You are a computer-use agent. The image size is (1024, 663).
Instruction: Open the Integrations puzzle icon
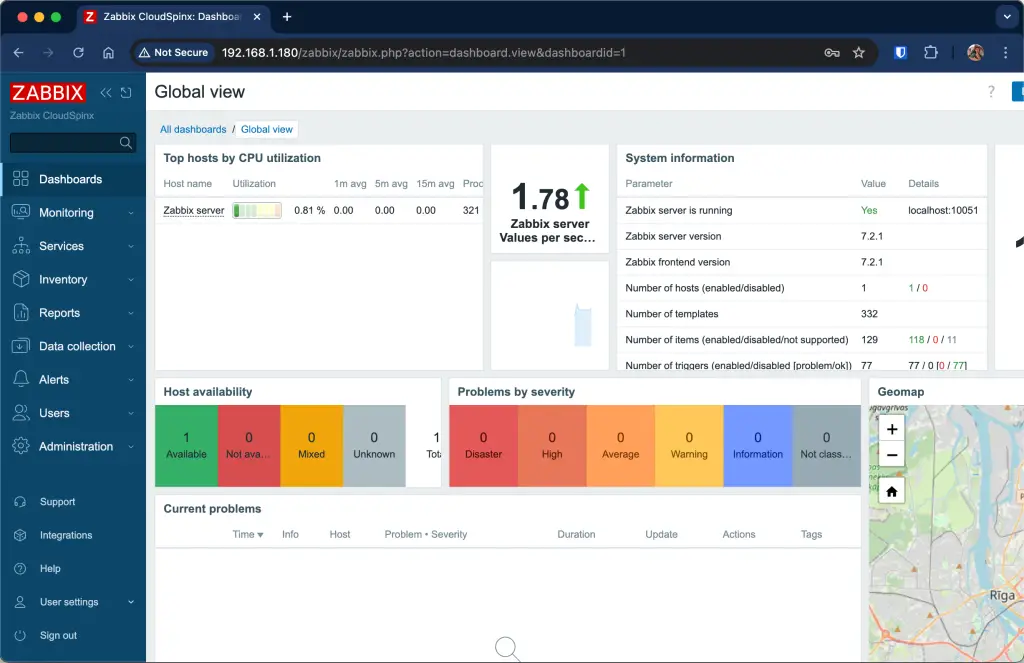21,535
